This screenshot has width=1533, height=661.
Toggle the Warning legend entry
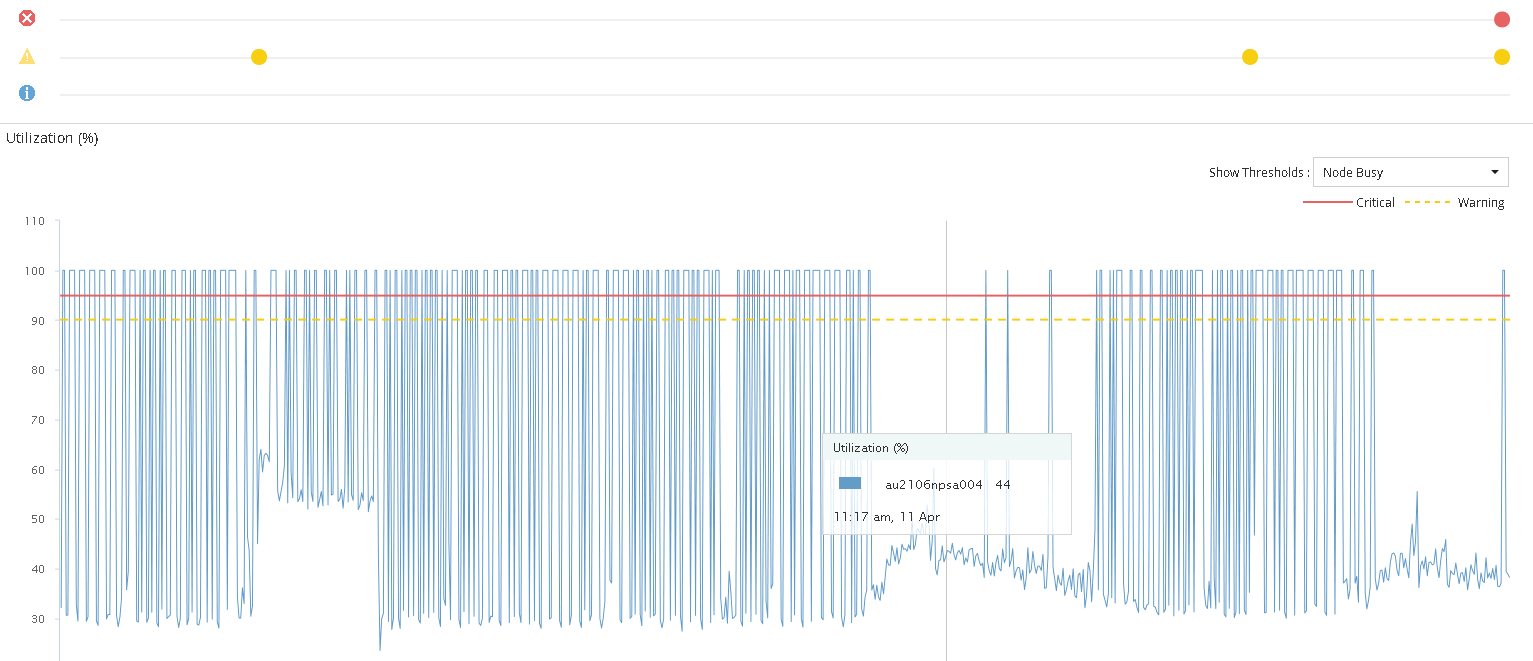click(x=1455, y=203)
